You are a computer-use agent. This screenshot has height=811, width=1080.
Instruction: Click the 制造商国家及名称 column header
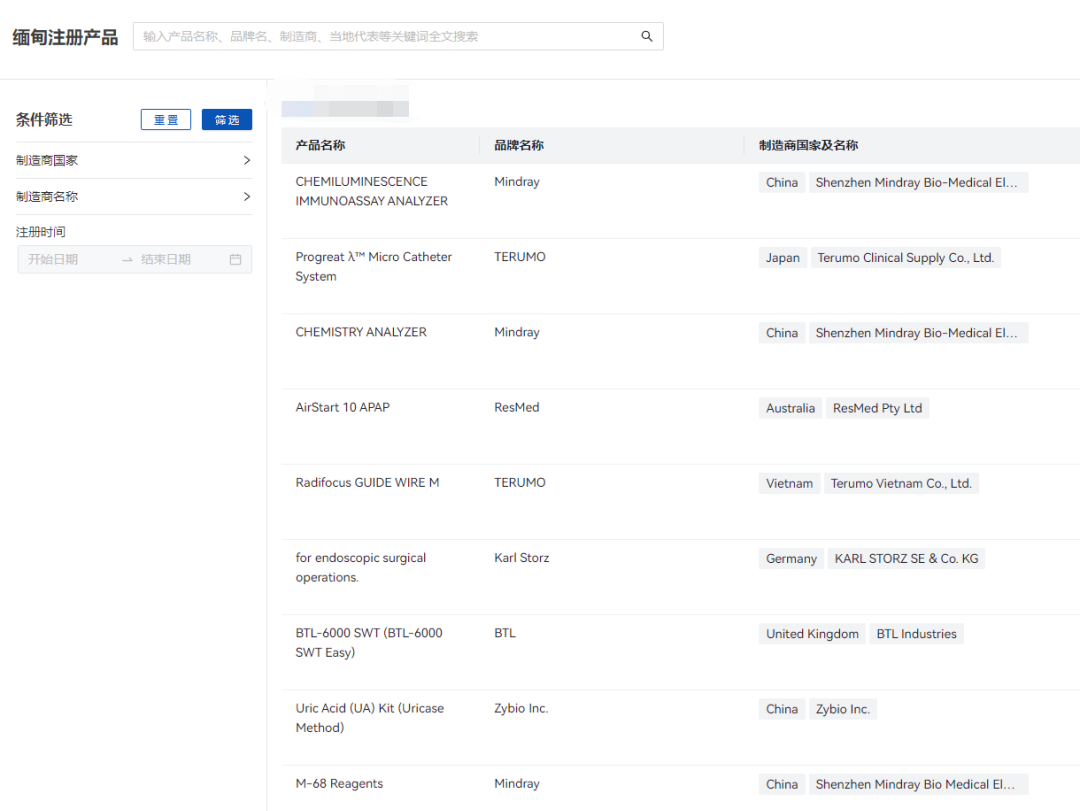pos(808,145)
